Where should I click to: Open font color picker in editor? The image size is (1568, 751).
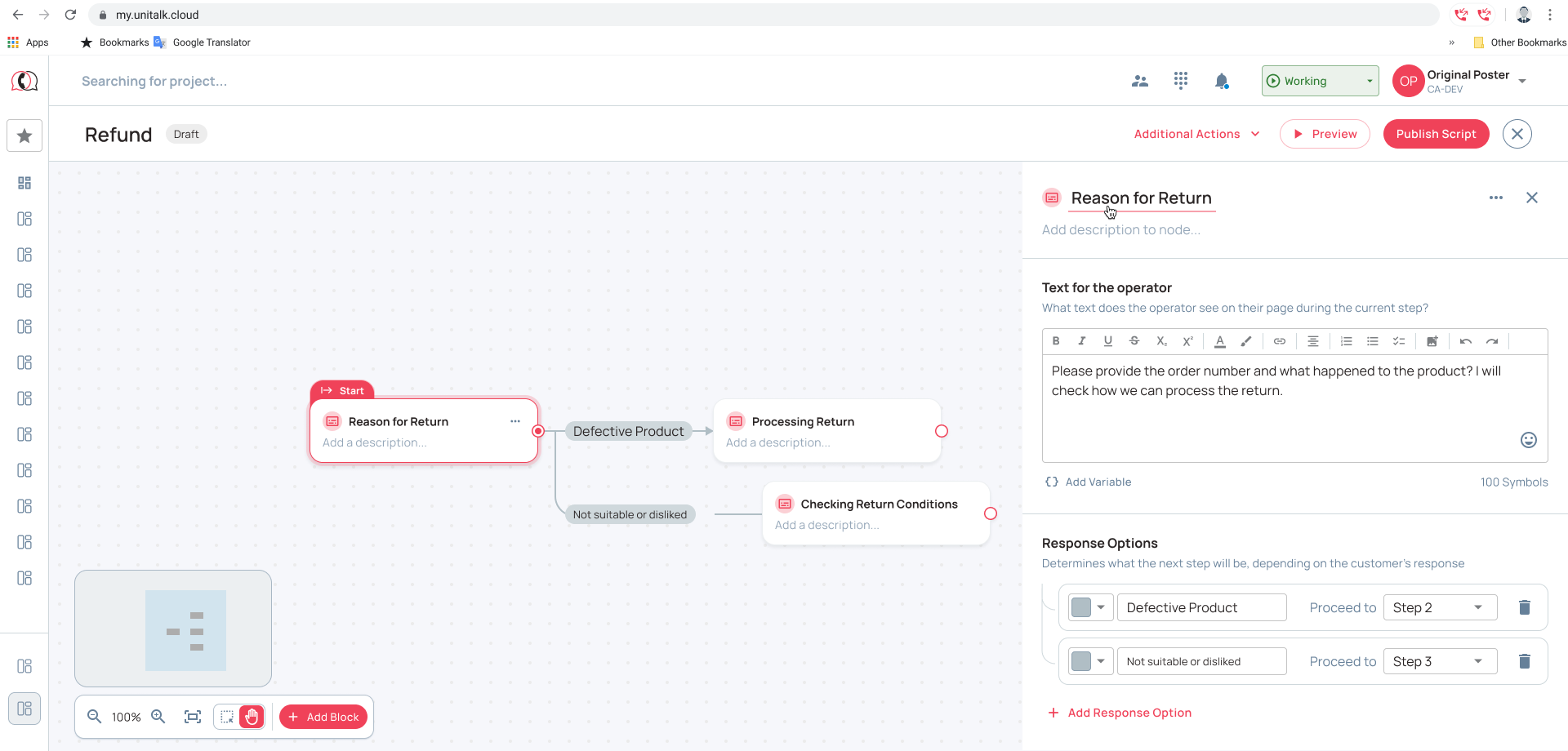point(1220,341)
